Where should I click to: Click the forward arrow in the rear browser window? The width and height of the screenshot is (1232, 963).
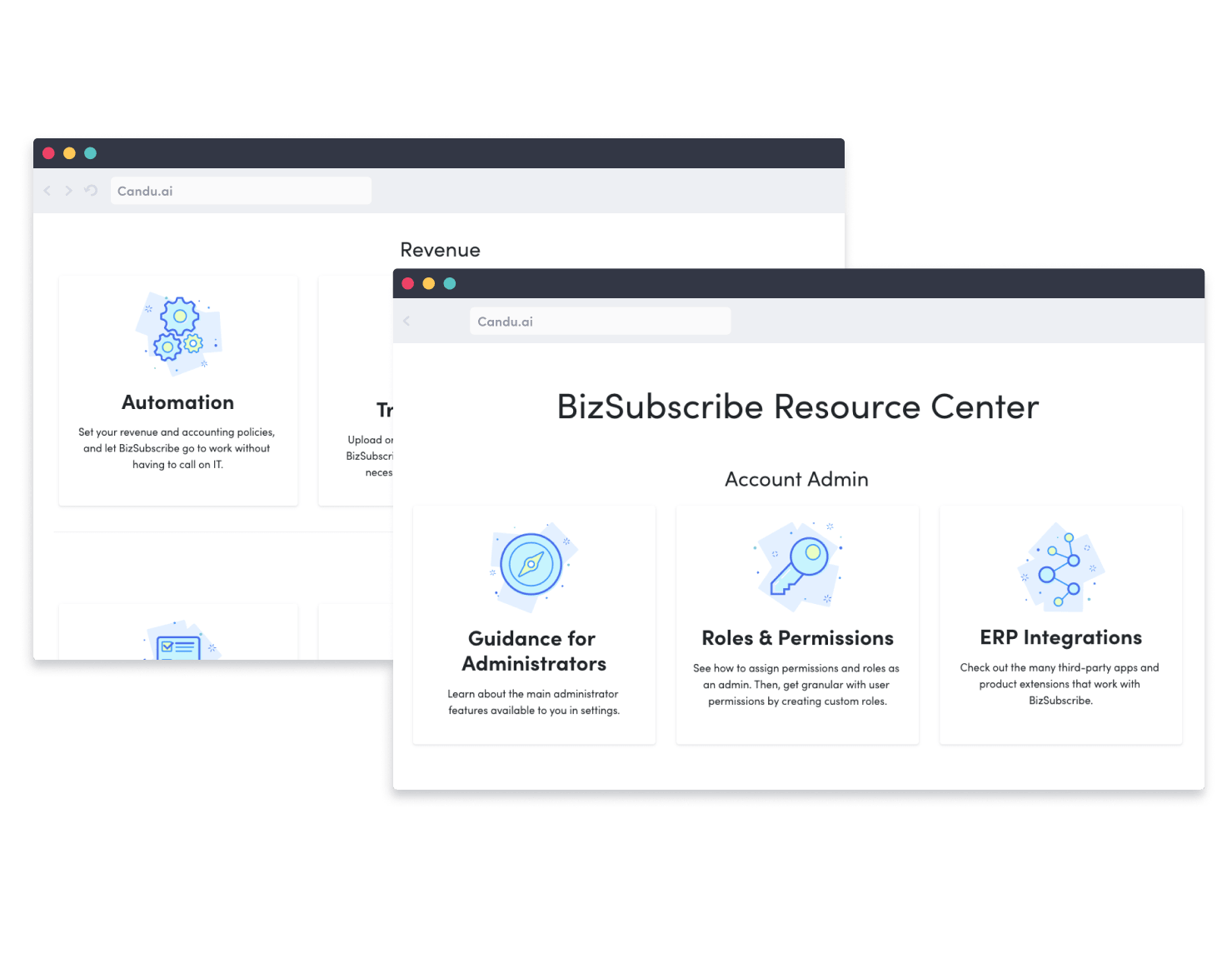click(x=68, y=191)
